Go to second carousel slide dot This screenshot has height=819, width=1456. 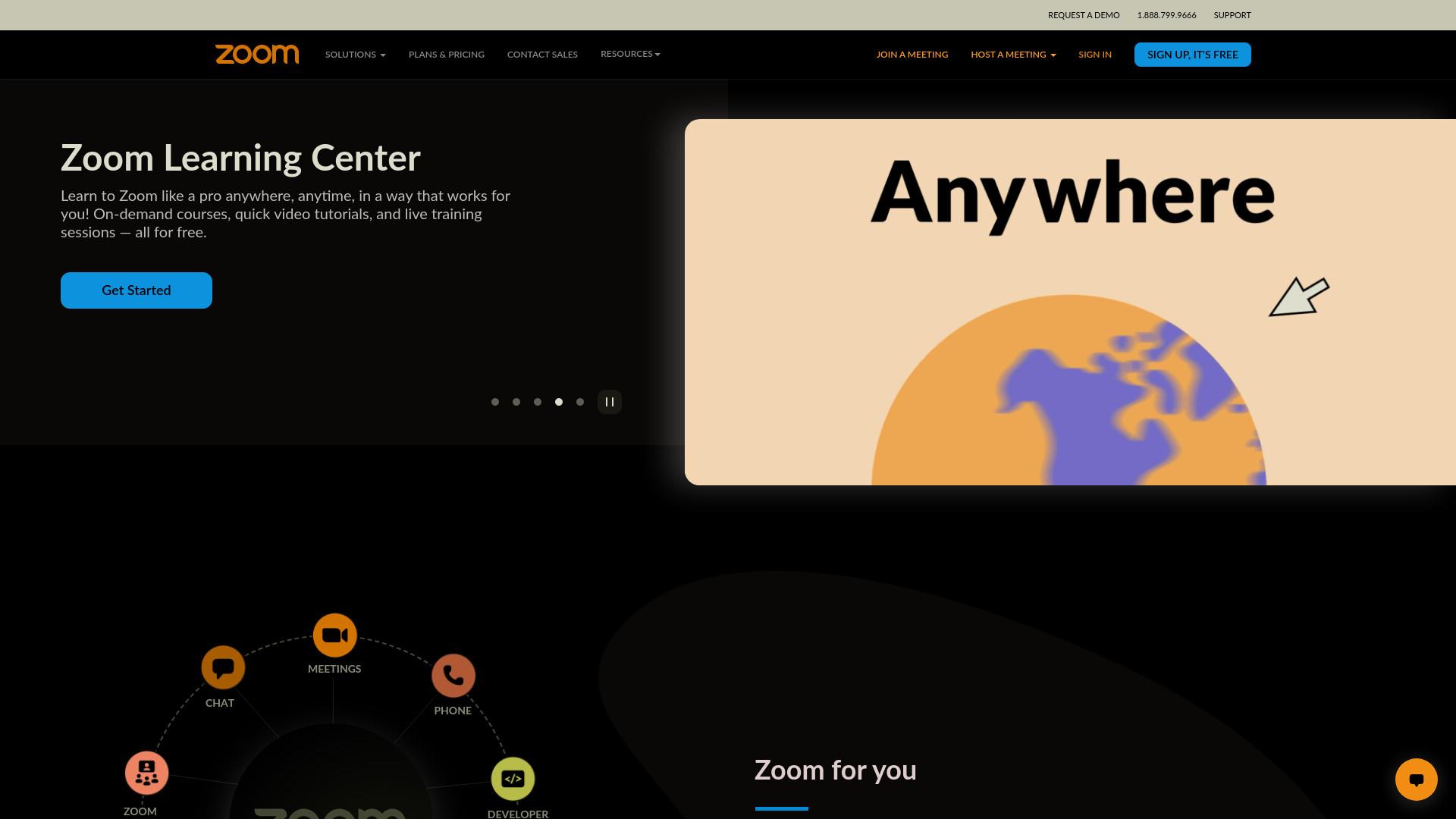(516, 402)
